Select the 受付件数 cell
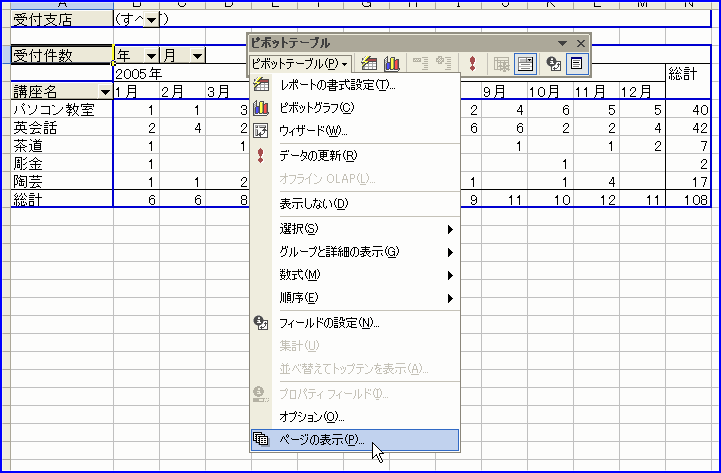Viewport: 721px width, 473px height. (62, 56)
